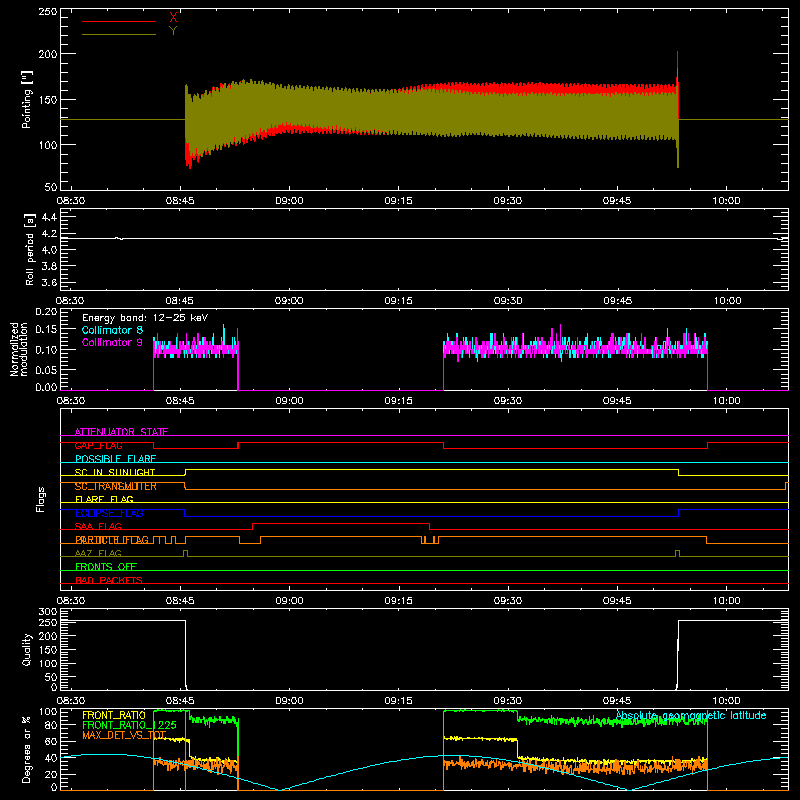Screen dimensions: 800x800
Task: Click the 'Collimator 9' legend label
Action: coord(112,342)
